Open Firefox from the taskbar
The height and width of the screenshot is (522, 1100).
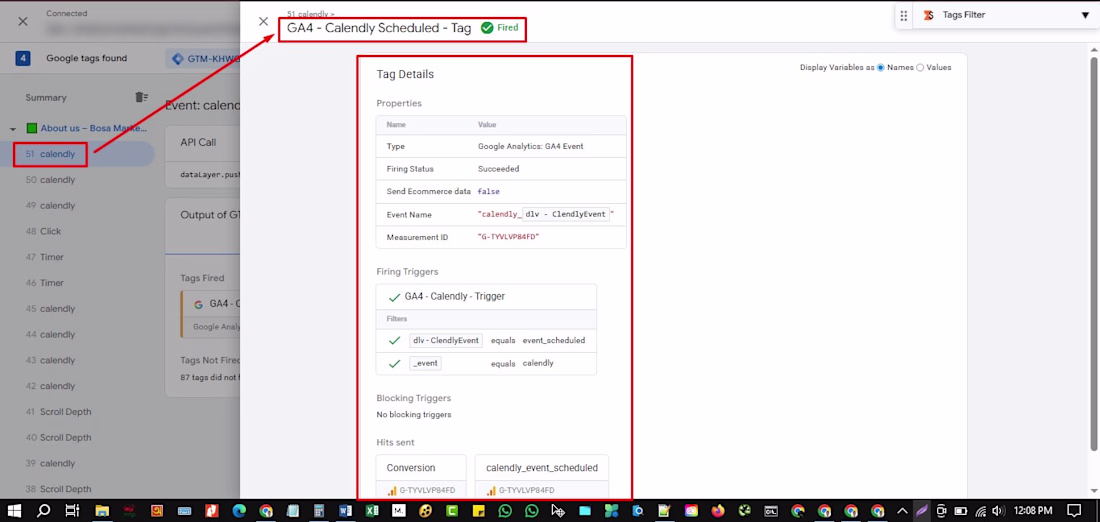718,511
